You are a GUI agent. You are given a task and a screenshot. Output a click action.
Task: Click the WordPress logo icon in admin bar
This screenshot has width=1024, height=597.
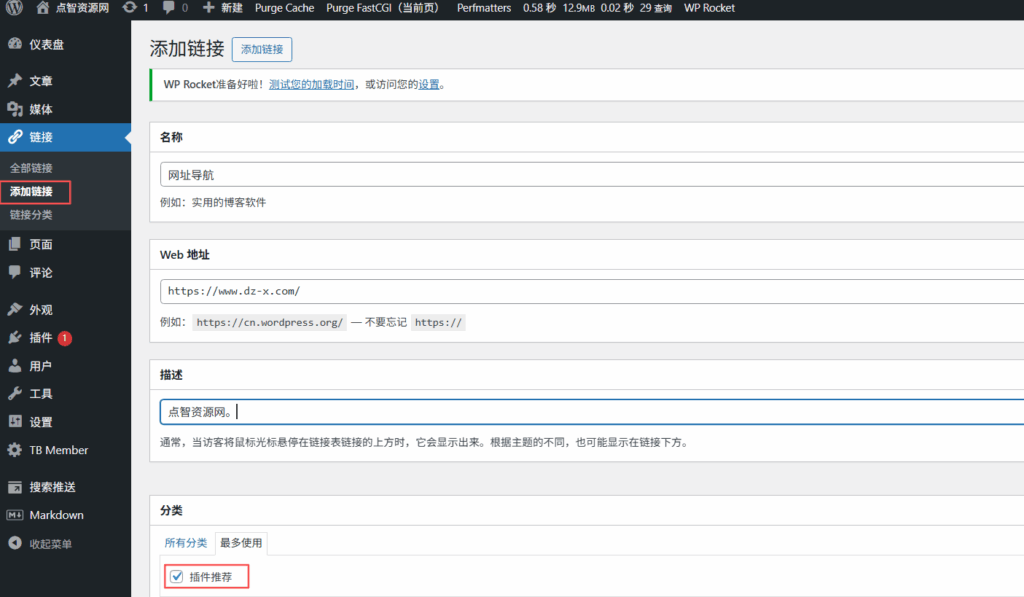(13, 8)
